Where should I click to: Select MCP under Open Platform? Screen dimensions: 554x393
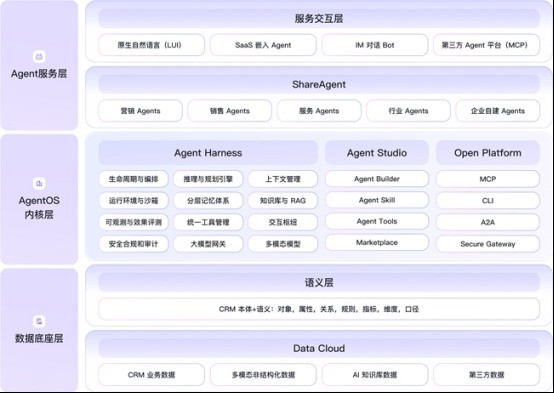point(488,179)
